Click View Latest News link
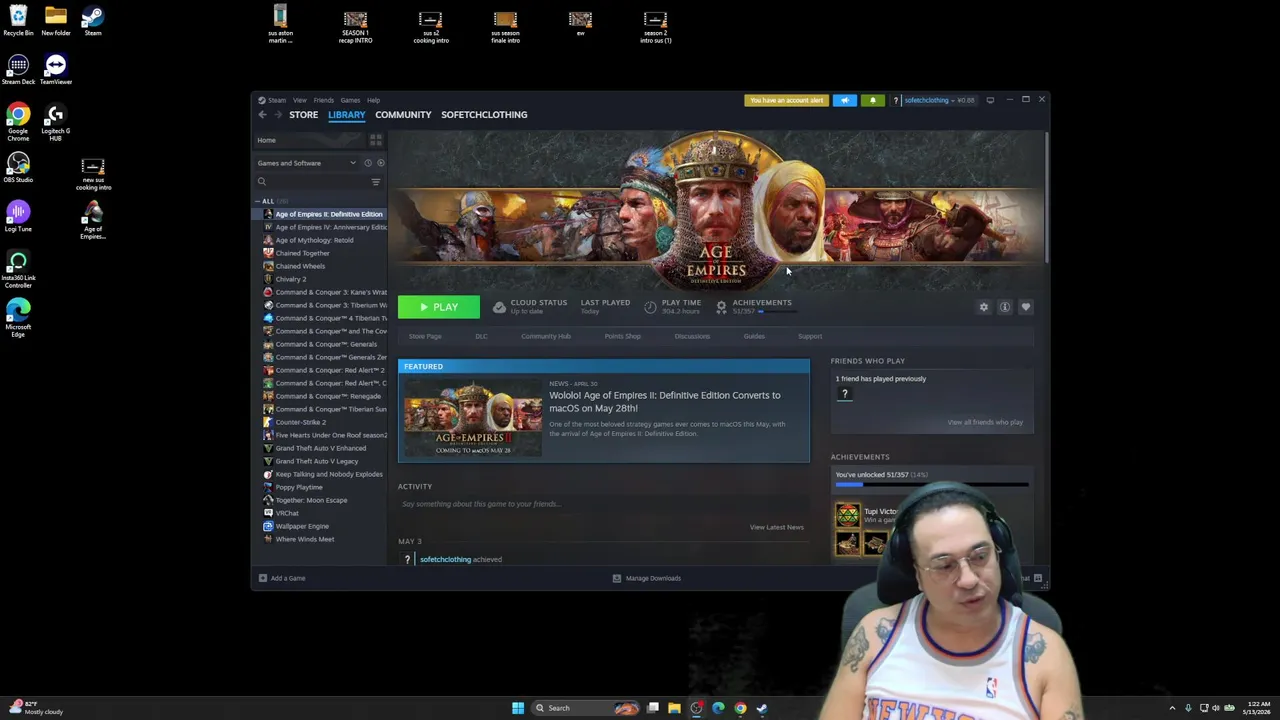The height and width of the screenshot is (720, 1280). coord(777,527)
